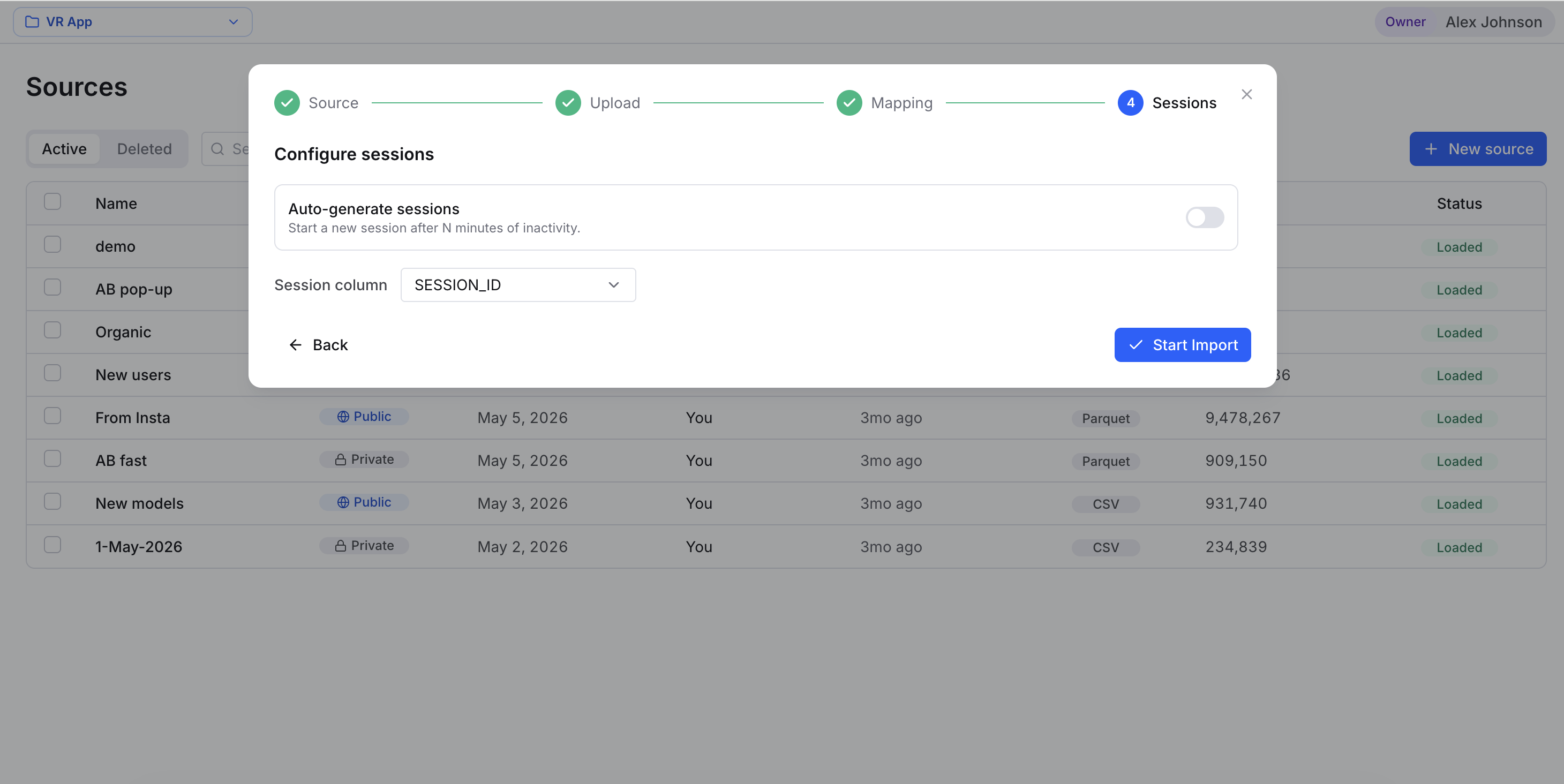Click the Name column header
This screenshot has width=1564, height=784.
pos(116,203)
